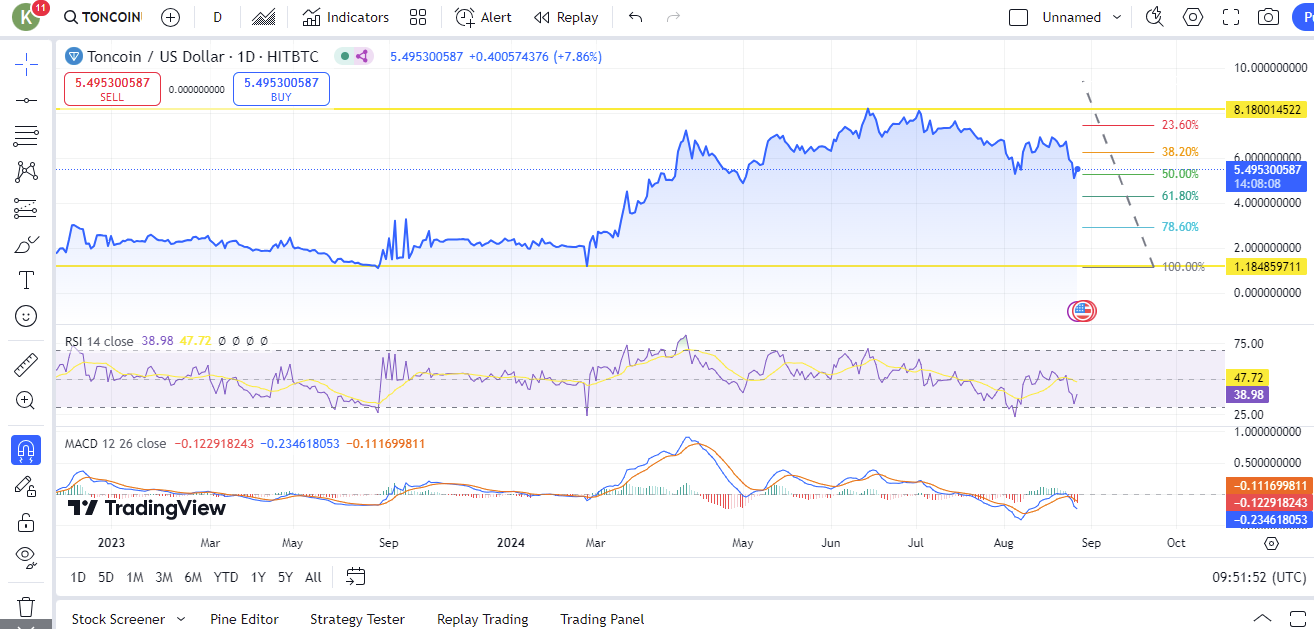Click the MACD 12 26 close indicator title

pos(115,443)
